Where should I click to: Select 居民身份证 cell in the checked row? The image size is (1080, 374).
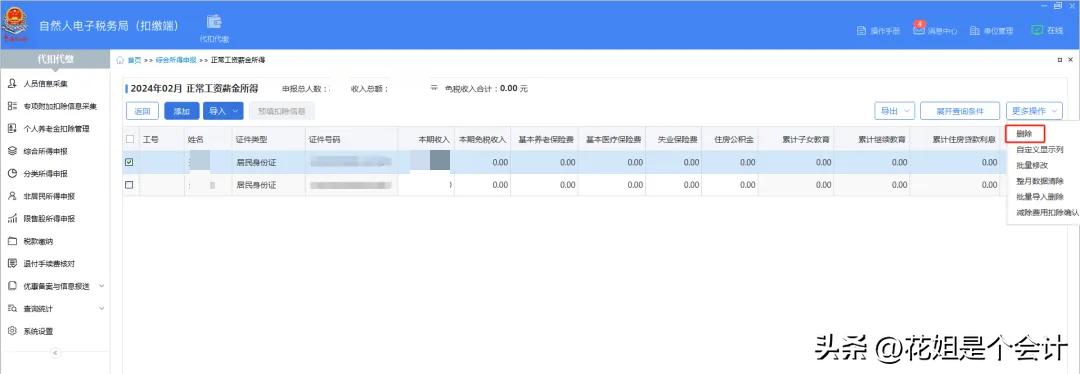(268, 163)
